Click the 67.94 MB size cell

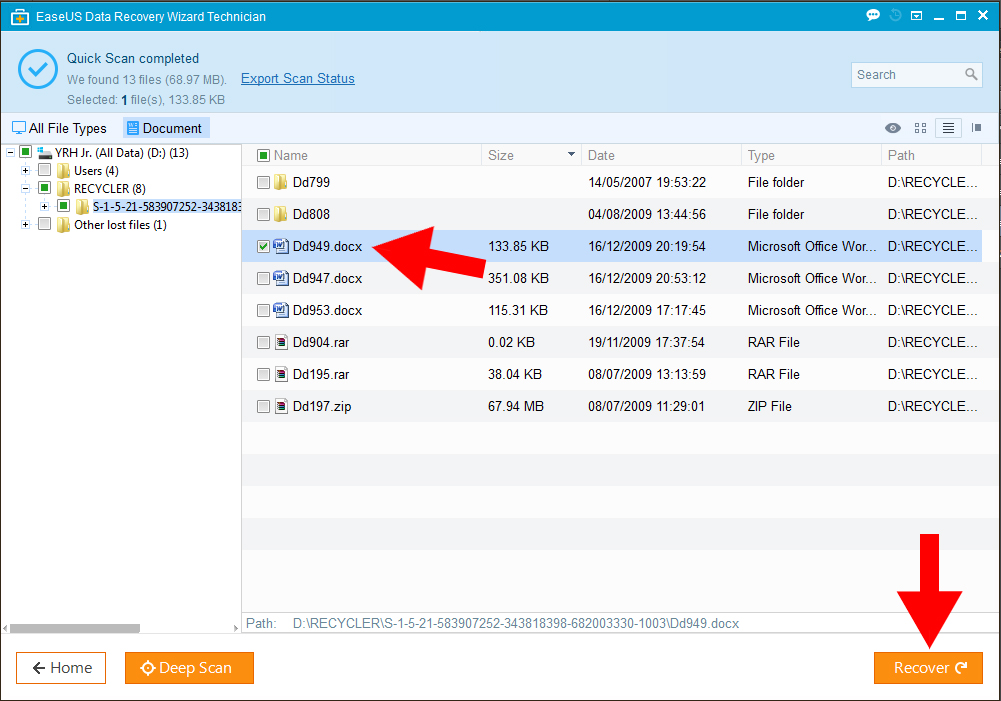coord(516,406)
